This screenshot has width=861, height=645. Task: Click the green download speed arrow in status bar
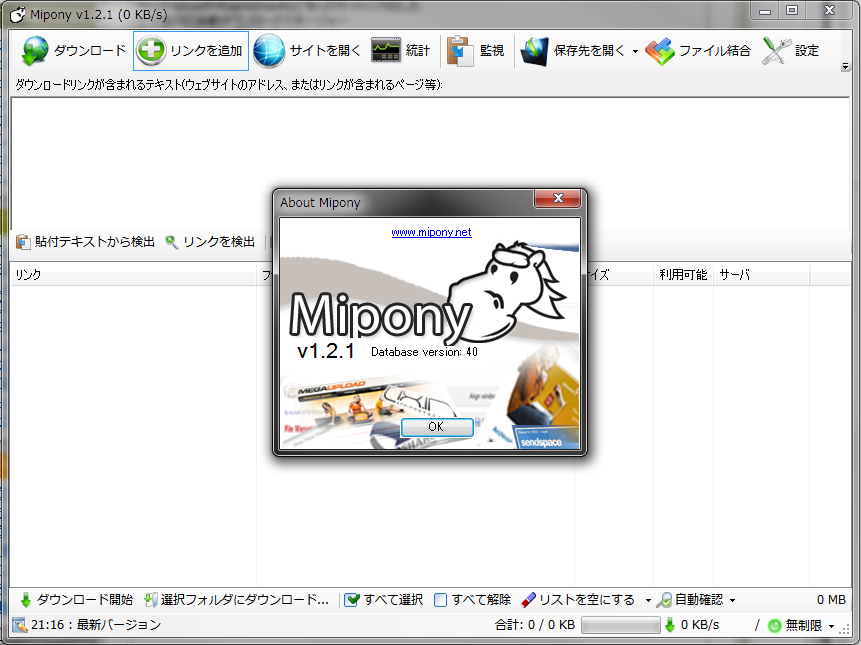pos(670,625)
